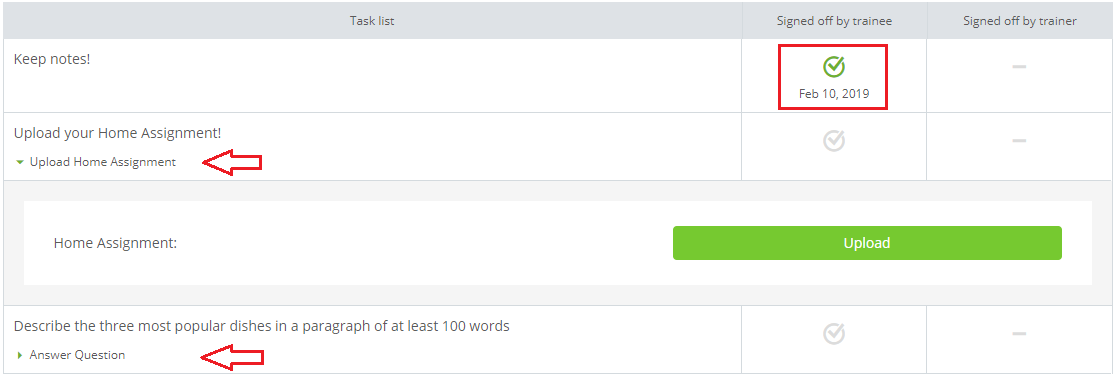Viewport: 1118px width, 379px height.
Task: Collapse the green triangle beside Upload Home Assignment
Action: click(x=20, y=162)
